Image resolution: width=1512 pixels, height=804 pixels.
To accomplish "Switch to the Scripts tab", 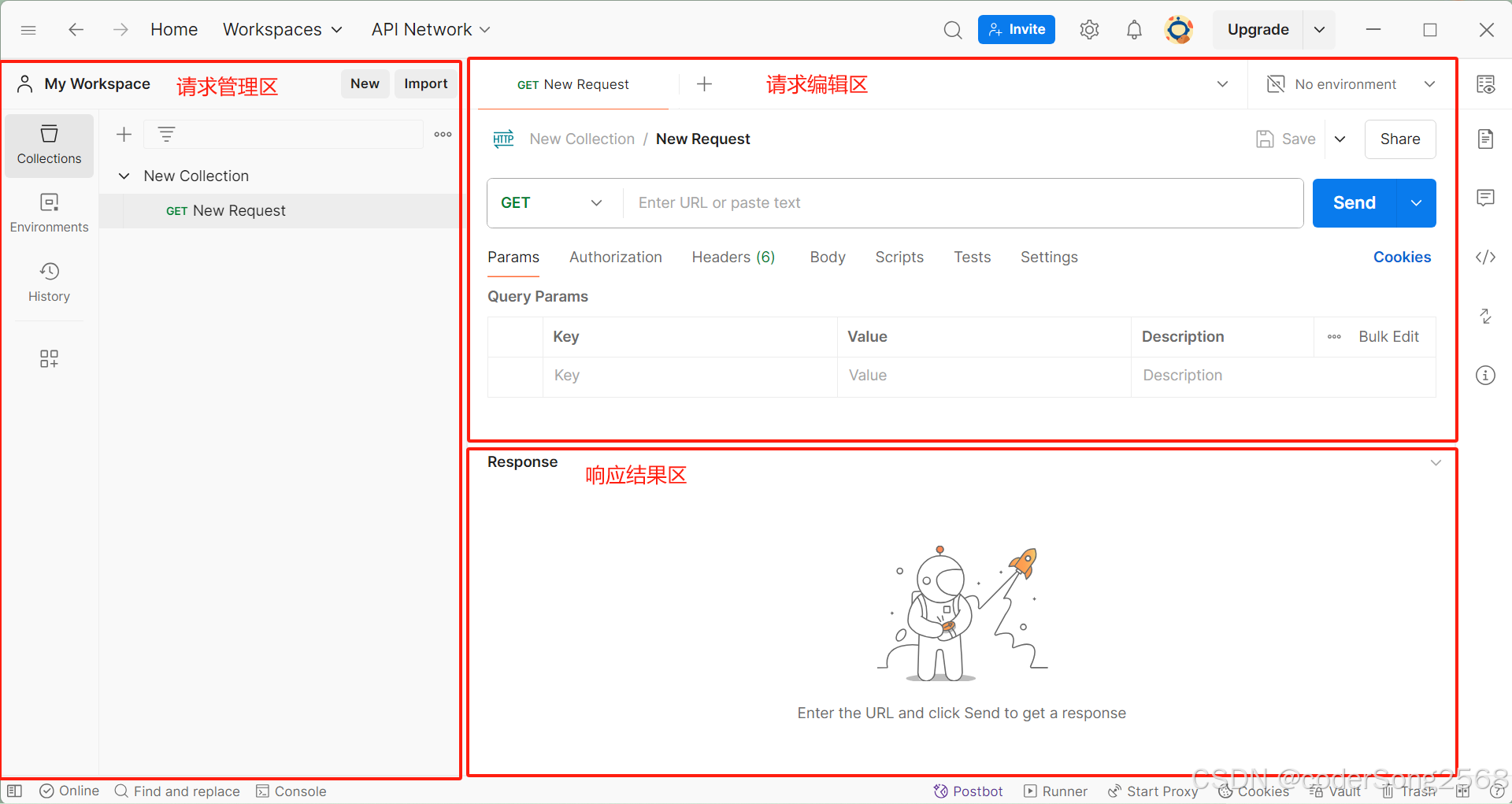I will point(899,258).
